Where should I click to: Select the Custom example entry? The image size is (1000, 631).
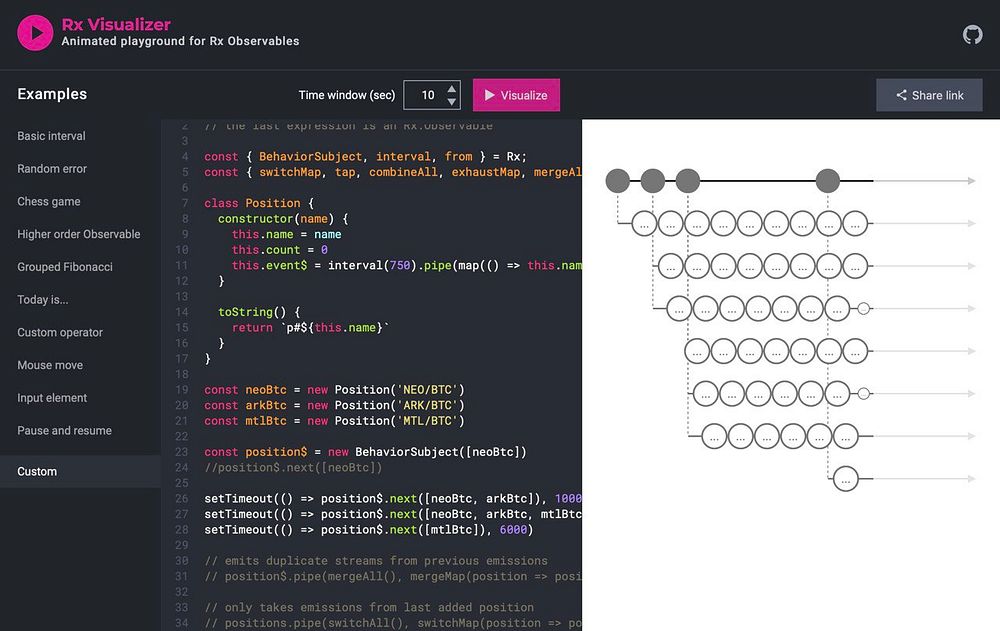click(80, 471)
